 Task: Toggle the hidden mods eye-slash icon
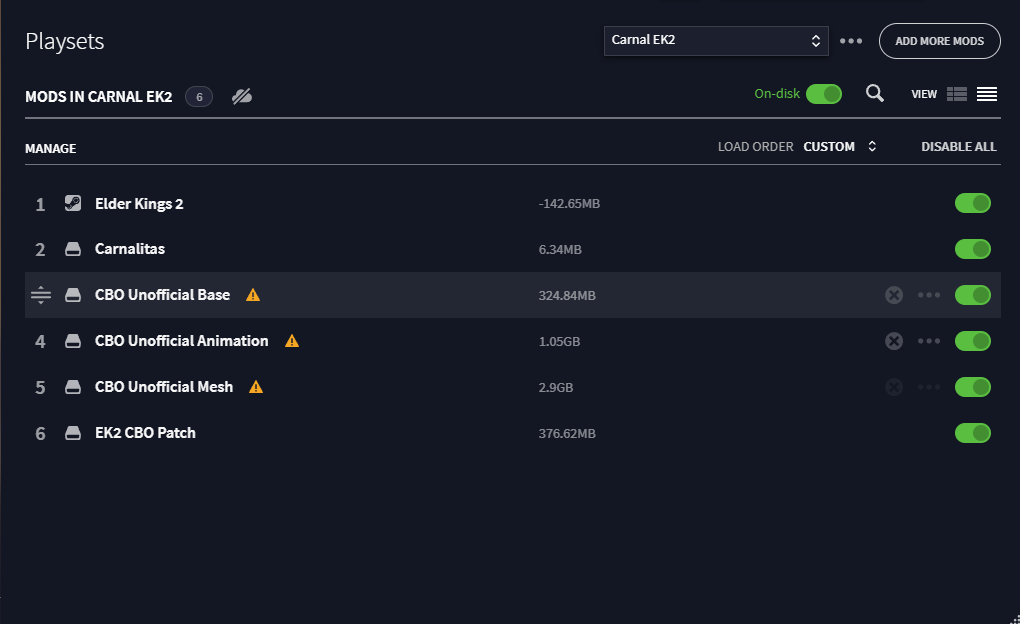242,96
